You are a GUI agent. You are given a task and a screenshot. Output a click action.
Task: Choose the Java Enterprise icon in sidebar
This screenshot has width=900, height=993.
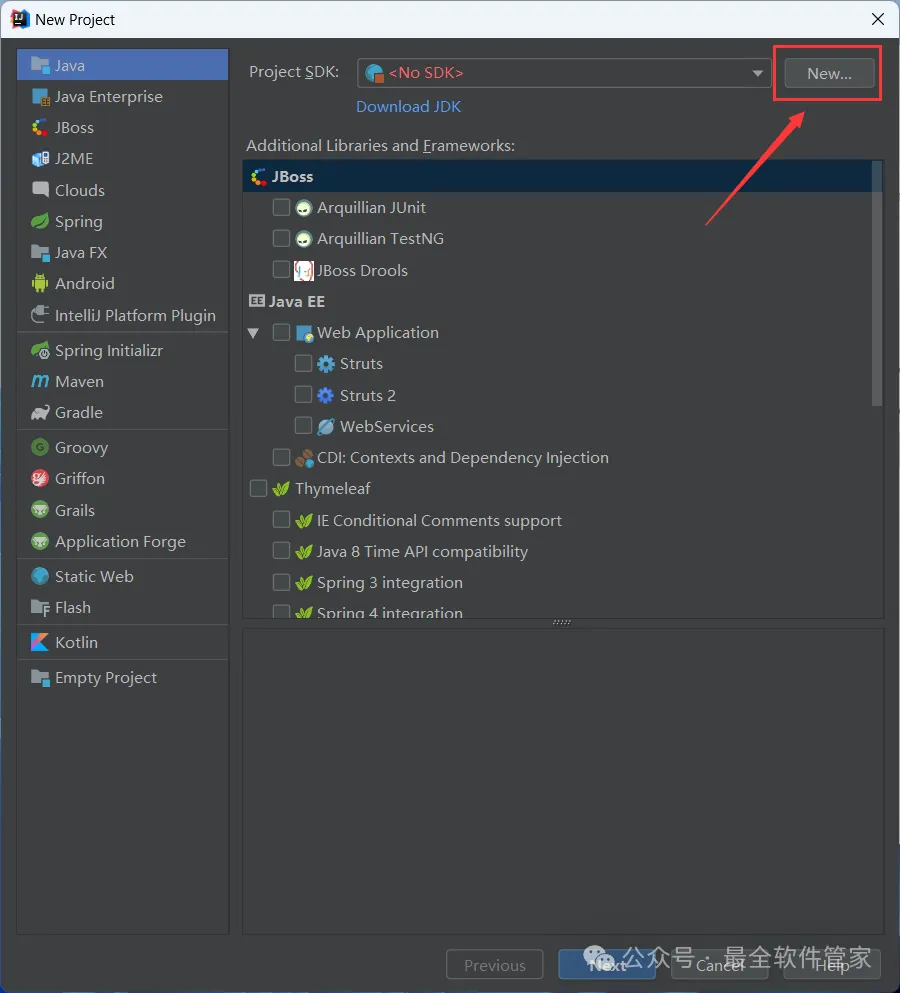[40, 97]
